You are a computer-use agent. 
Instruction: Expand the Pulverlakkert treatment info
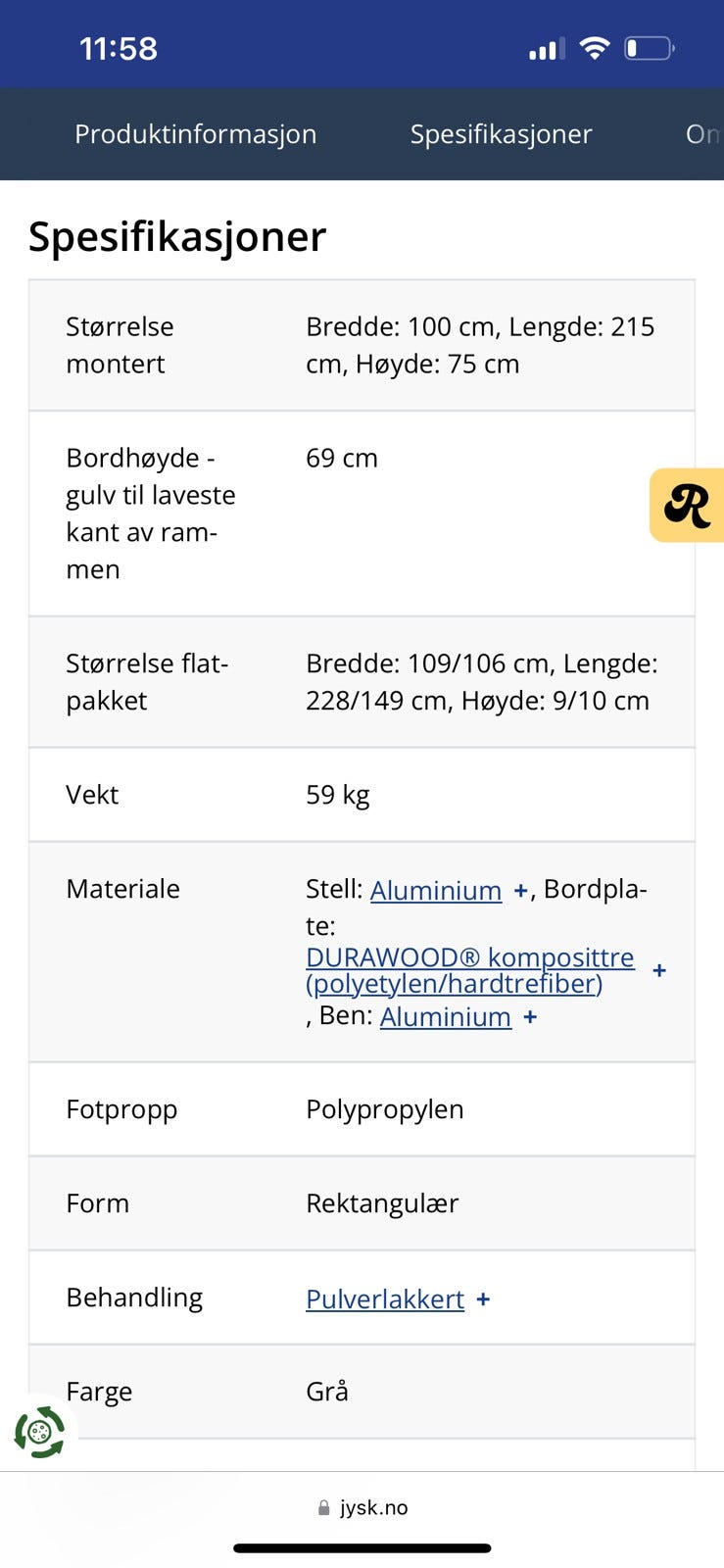pyautogui.click(x=483, y=1298)
